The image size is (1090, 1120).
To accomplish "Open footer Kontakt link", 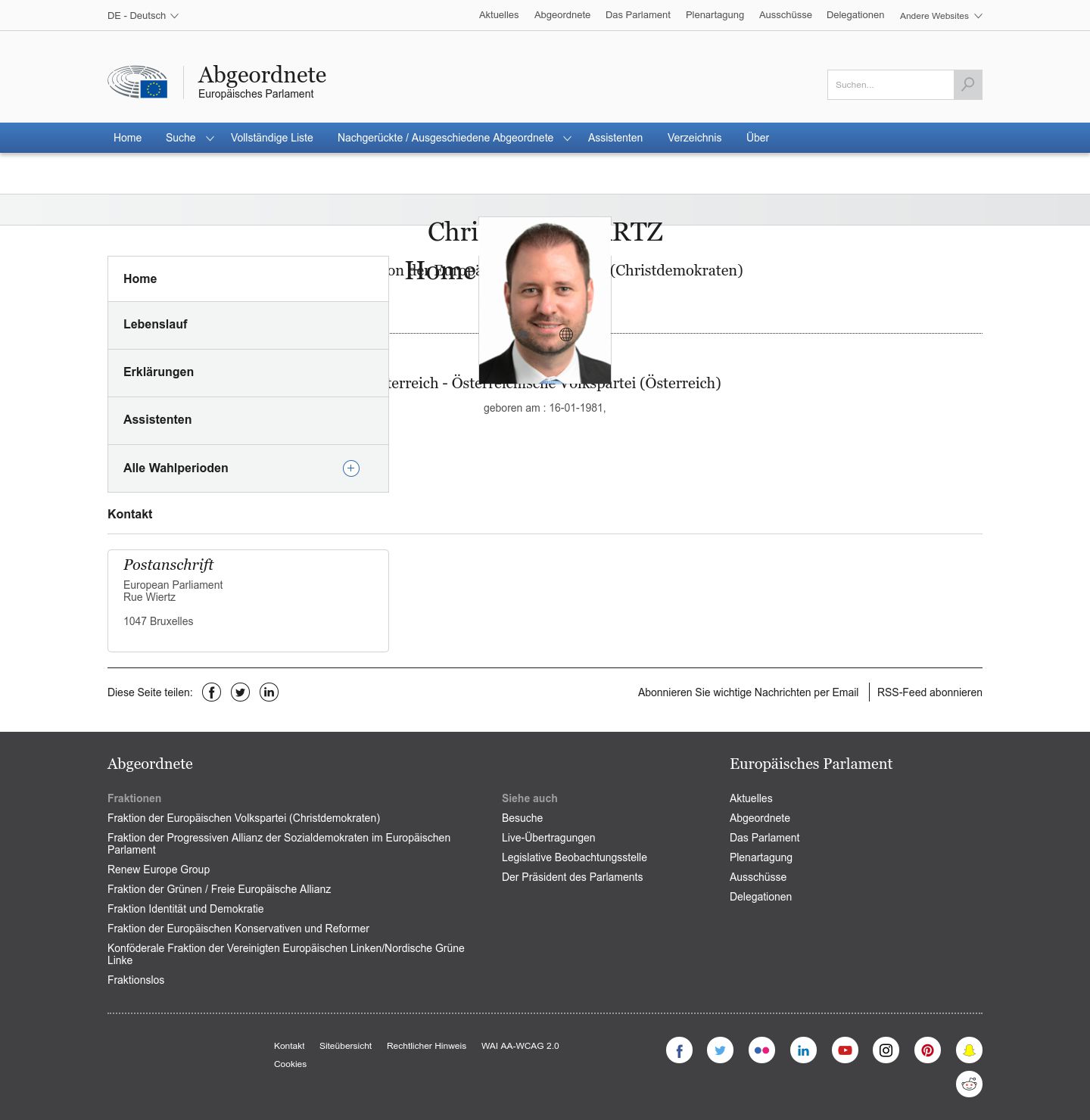I will pyautogui.click(x=289, y=1046).
